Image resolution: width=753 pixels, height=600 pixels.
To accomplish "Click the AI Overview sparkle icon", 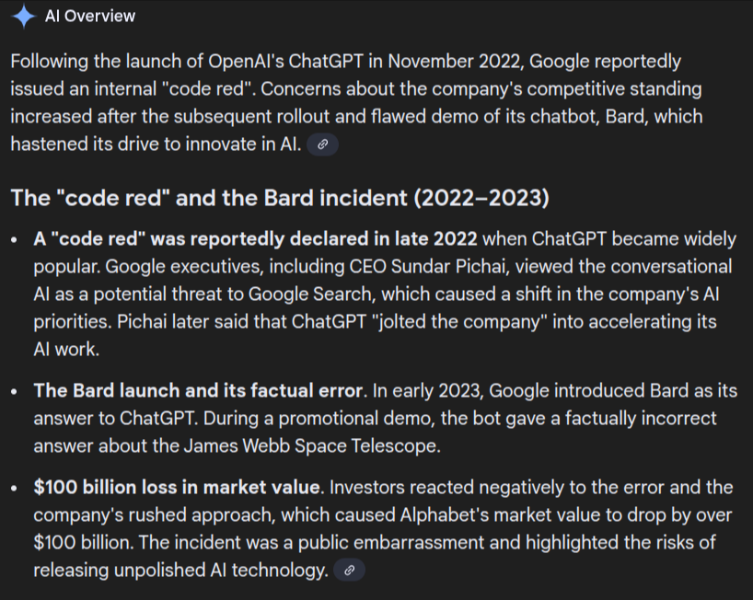I will [23, 17].
